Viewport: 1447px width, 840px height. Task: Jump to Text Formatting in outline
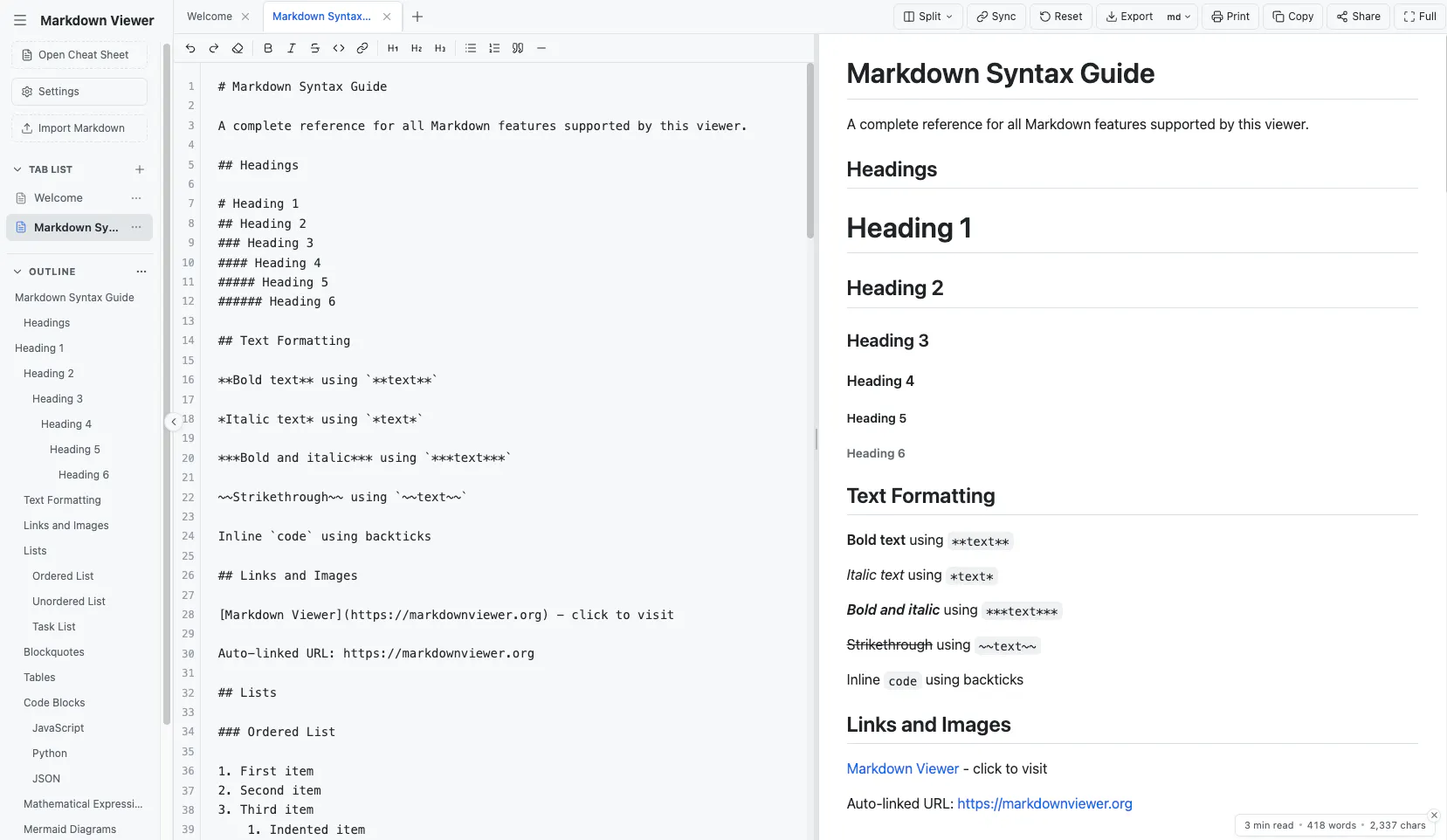[x=62, y=500]
